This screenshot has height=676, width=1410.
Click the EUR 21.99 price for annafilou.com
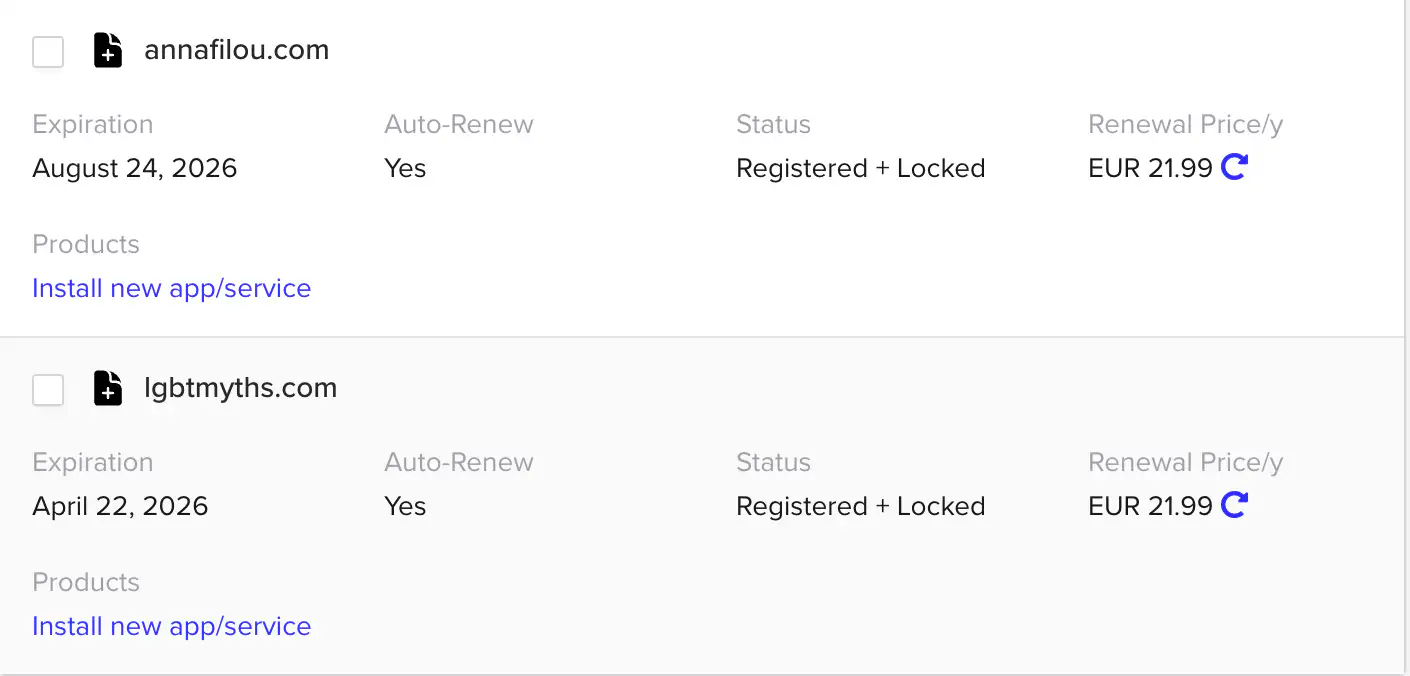point(1150,168)
